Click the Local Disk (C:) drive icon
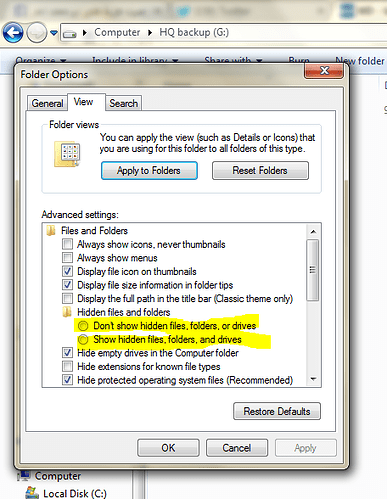Screen dimensions: 387x499 [32, 493]
